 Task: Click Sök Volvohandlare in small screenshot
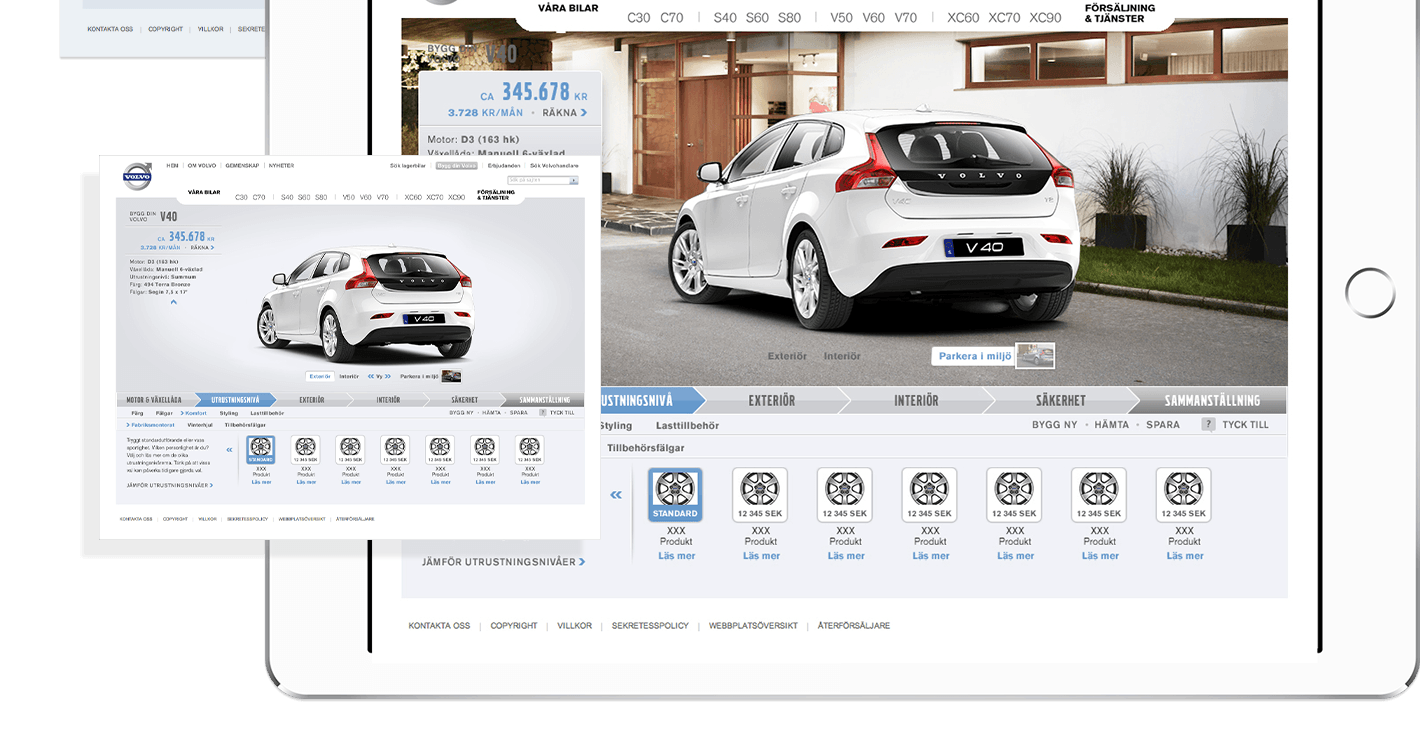554,166
